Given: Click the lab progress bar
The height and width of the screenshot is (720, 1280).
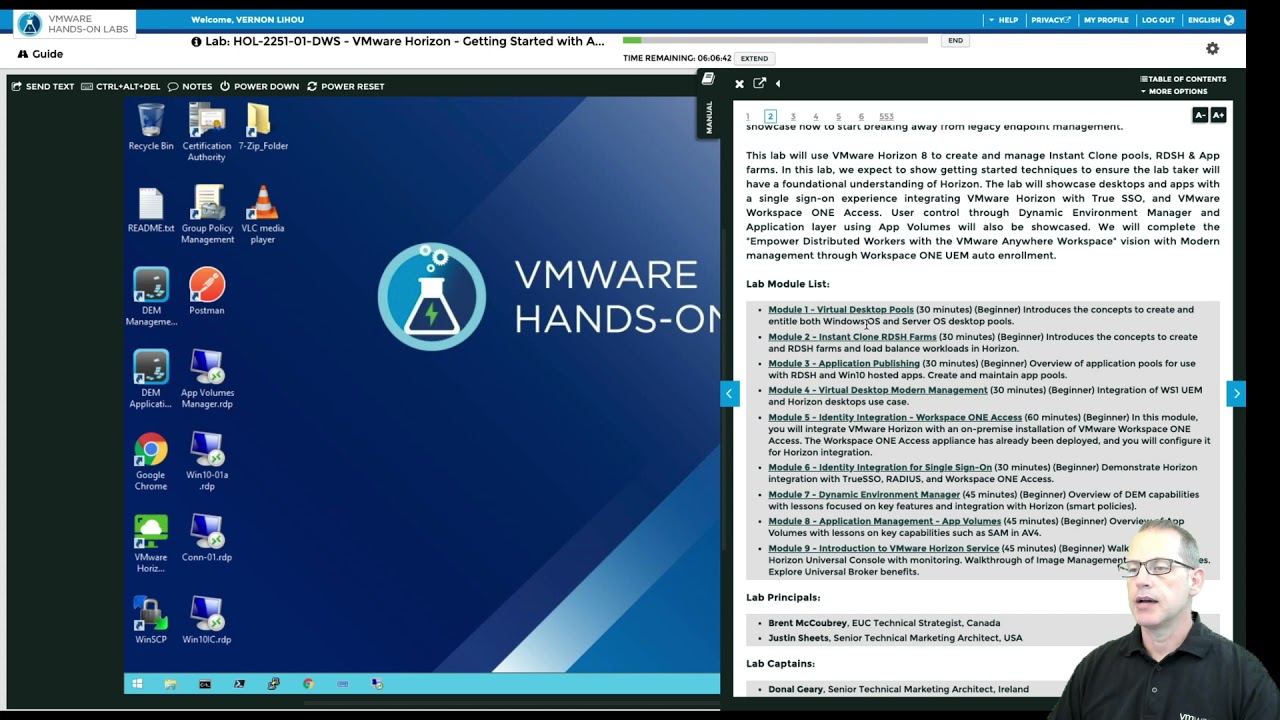Looking at the screenshot, I should pyautogui.click(x=774, y=40).
